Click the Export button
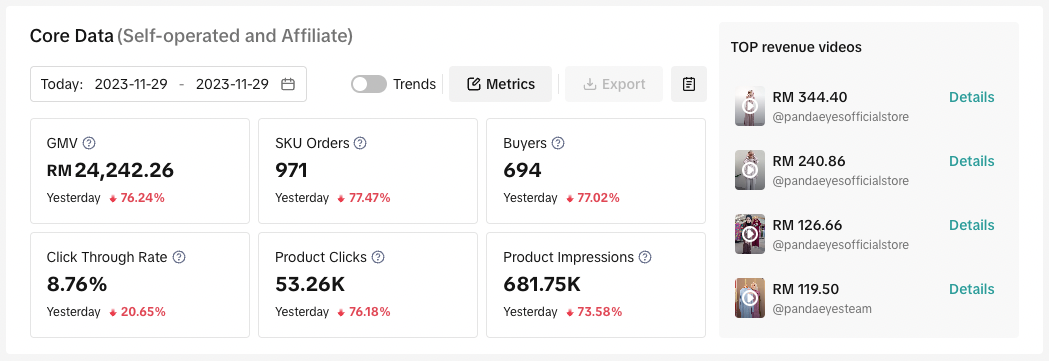Viewport: 1049px width, 361px height. point(614,84)
